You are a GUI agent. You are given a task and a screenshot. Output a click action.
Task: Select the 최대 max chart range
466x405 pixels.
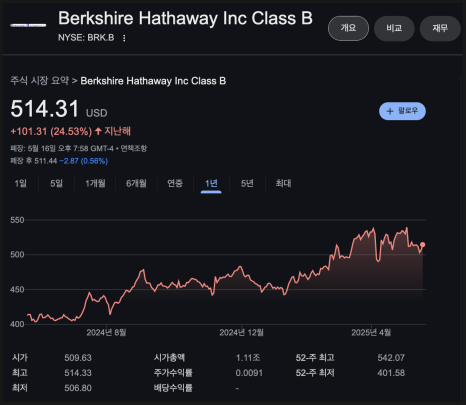(x=283, y=183)
